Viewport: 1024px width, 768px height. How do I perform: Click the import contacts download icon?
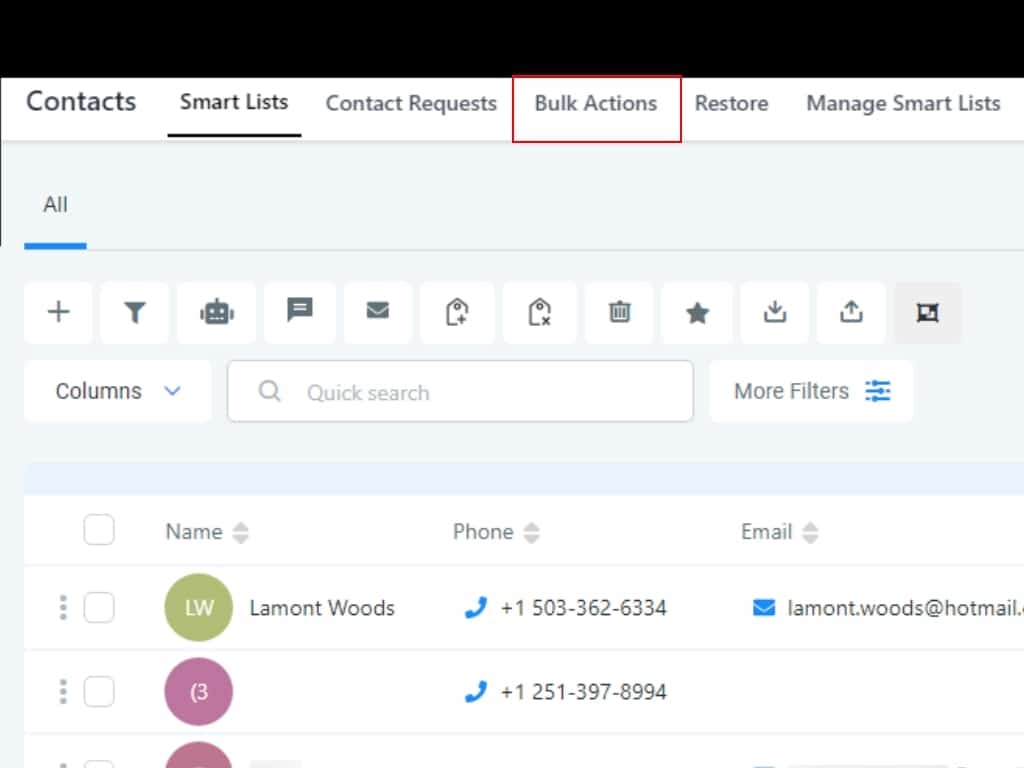775,313
